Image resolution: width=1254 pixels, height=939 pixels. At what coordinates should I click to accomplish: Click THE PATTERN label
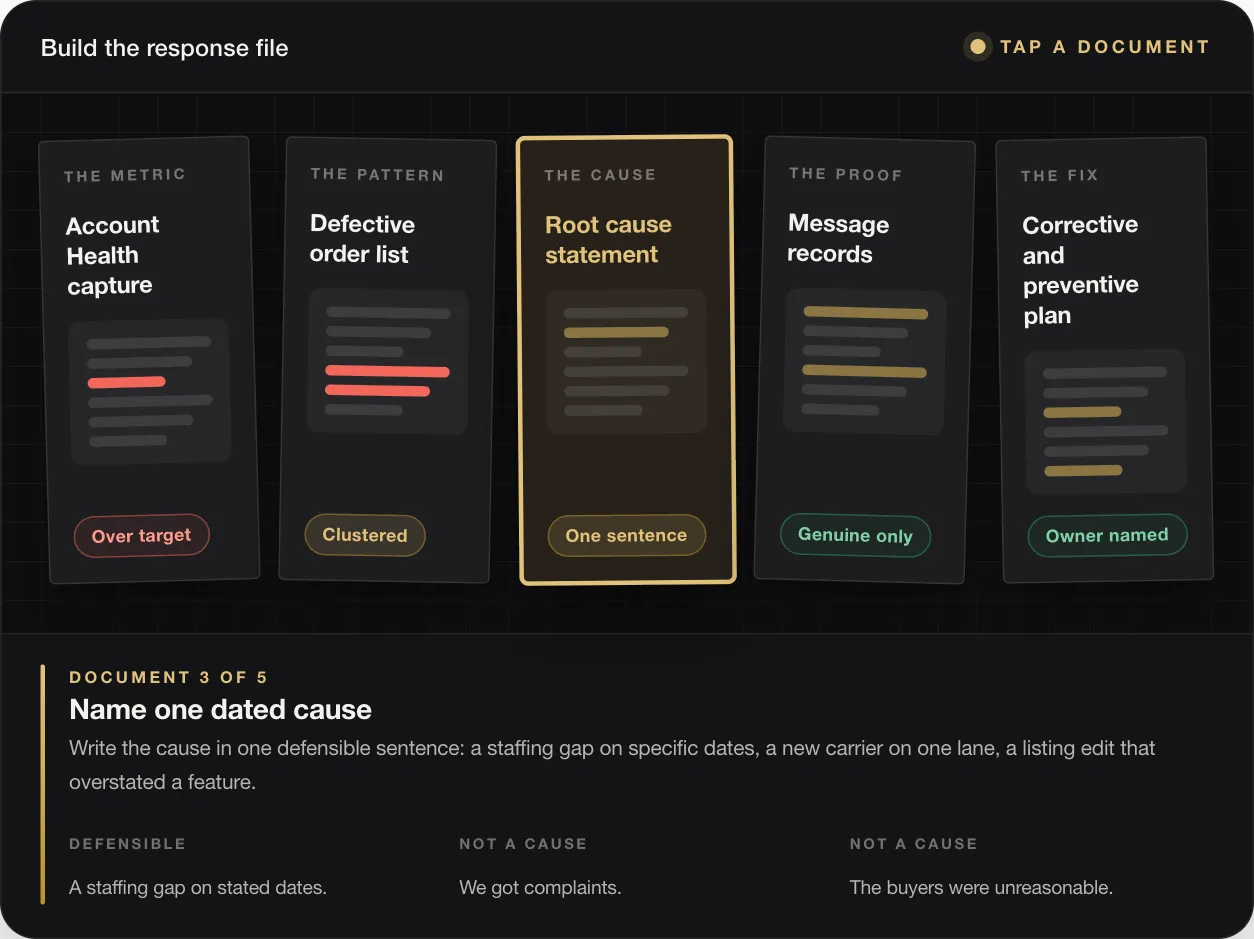point(377,174)
